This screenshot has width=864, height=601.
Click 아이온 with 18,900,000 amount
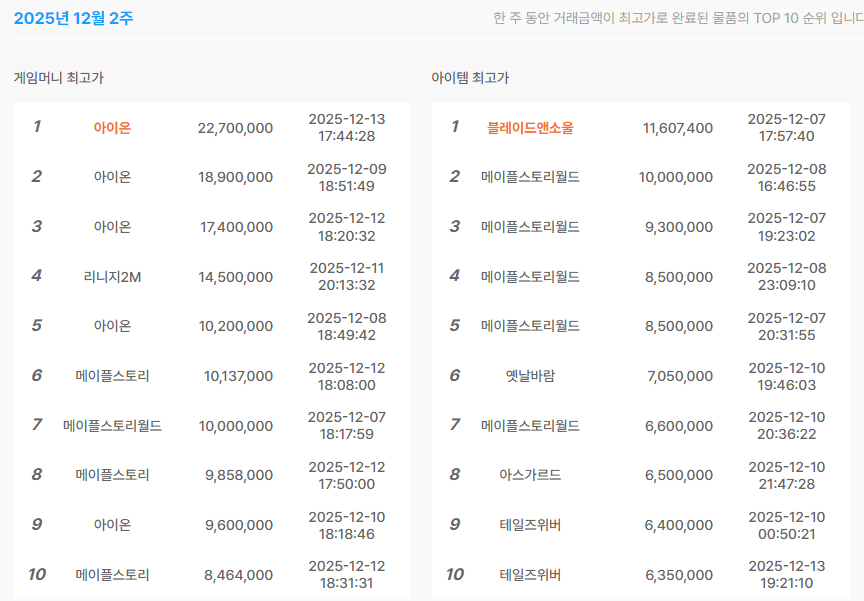[x=112, y=177]
